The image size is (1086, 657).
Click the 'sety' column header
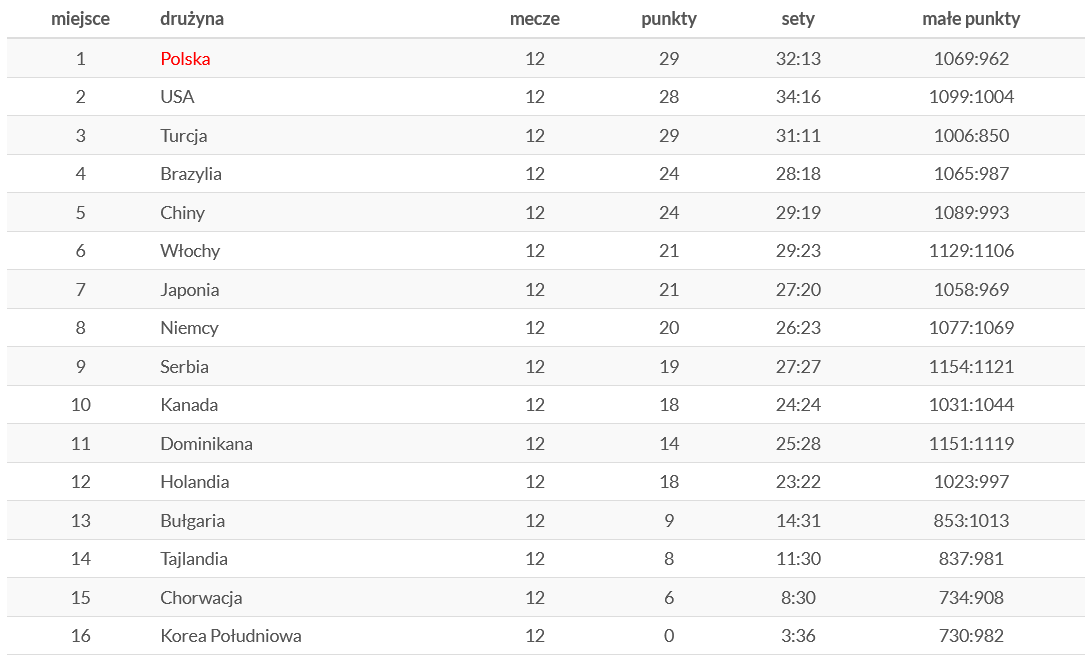pos(798,19)
